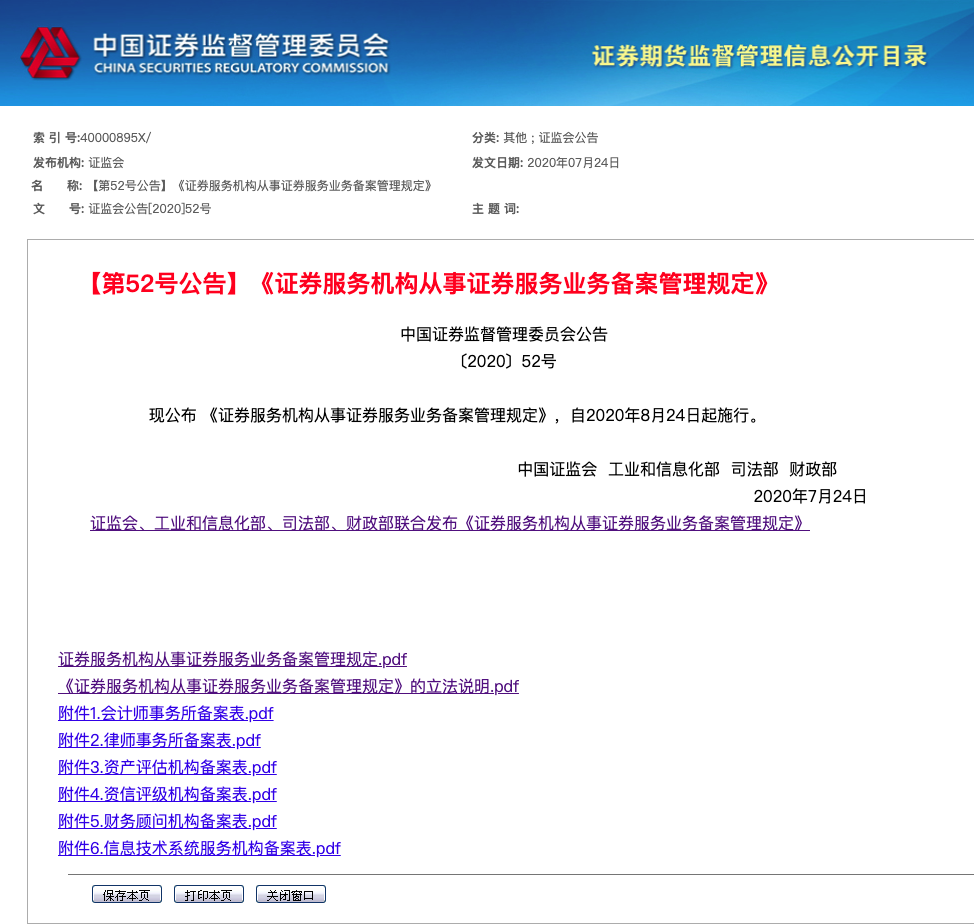
Task: Open 证券服务机构从事证券服务业务备案管理规定.pdf
Action: pyautogui.click(x=232, y=660)
